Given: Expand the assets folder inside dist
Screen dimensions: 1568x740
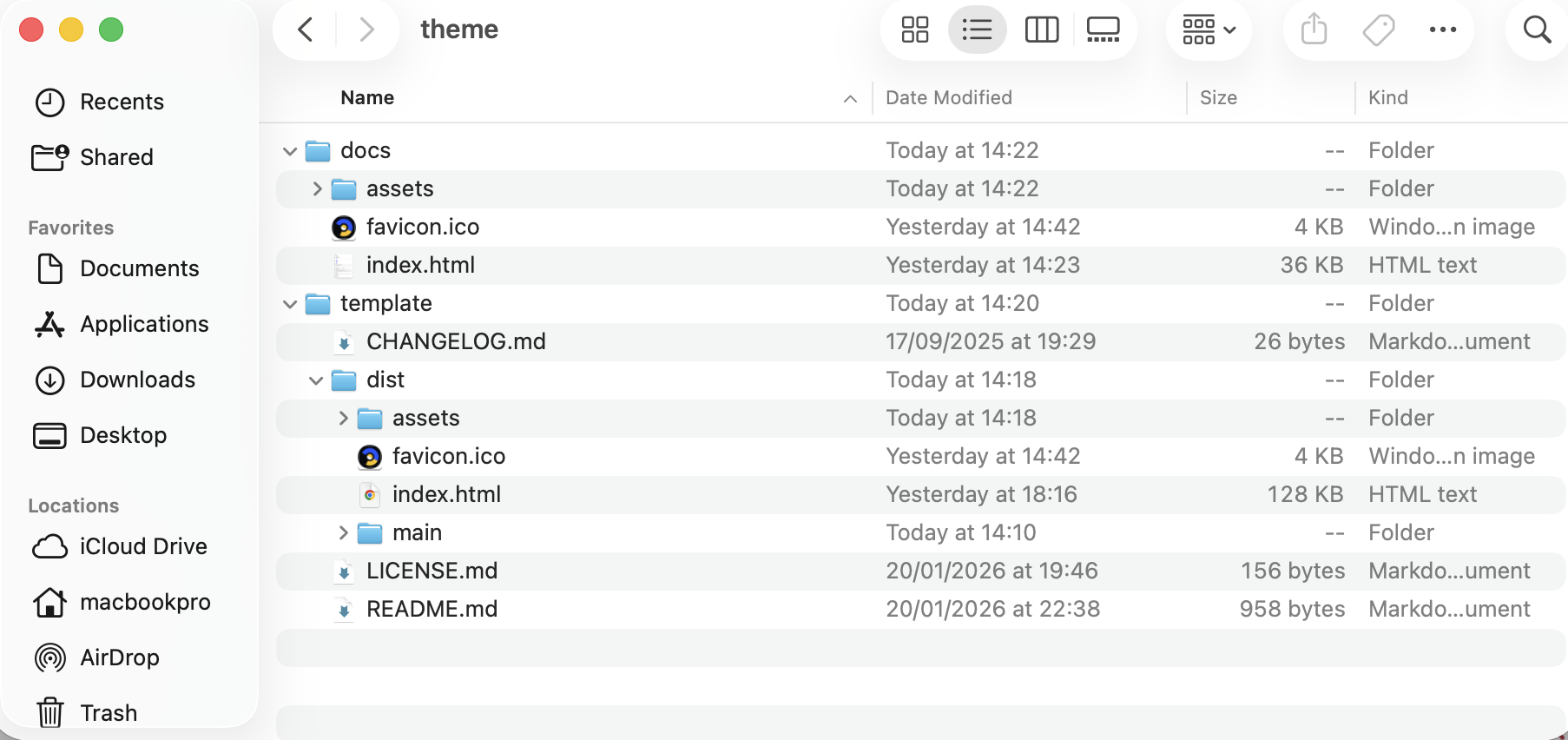Looking at the screenshot, I should coord(342,418).
